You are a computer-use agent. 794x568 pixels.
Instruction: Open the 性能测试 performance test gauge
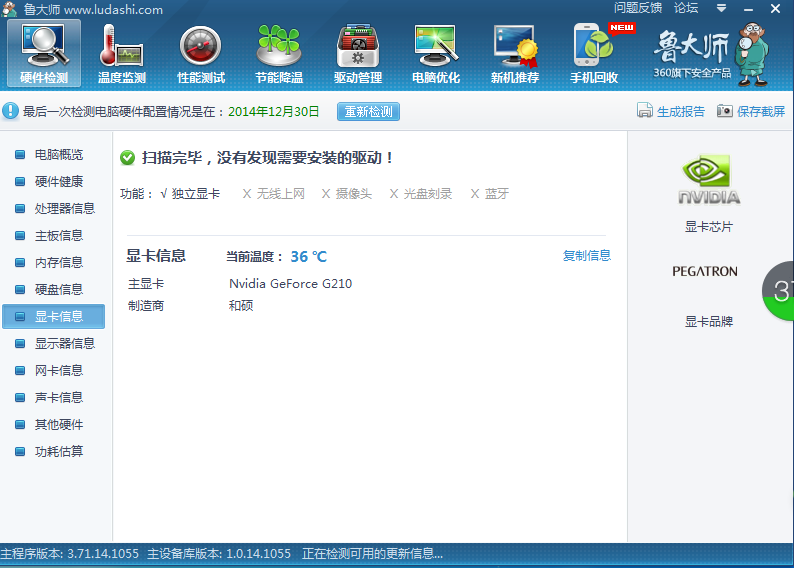[x=200, y=54]
